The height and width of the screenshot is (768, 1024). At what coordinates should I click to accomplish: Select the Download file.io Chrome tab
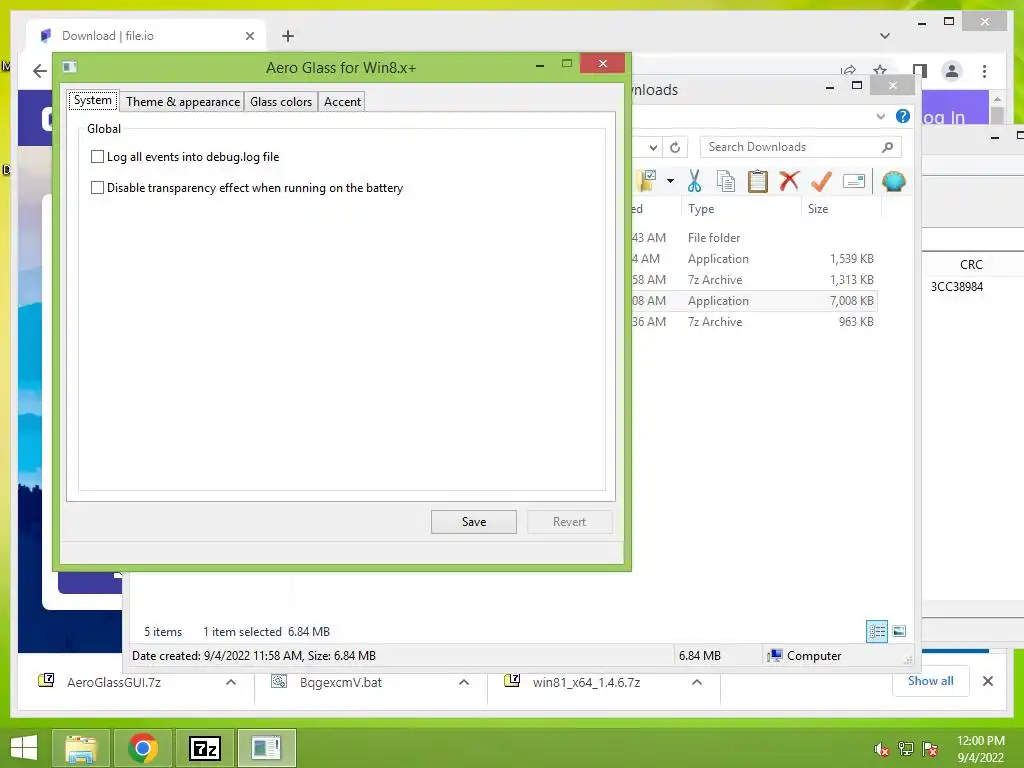pos(146,36)
